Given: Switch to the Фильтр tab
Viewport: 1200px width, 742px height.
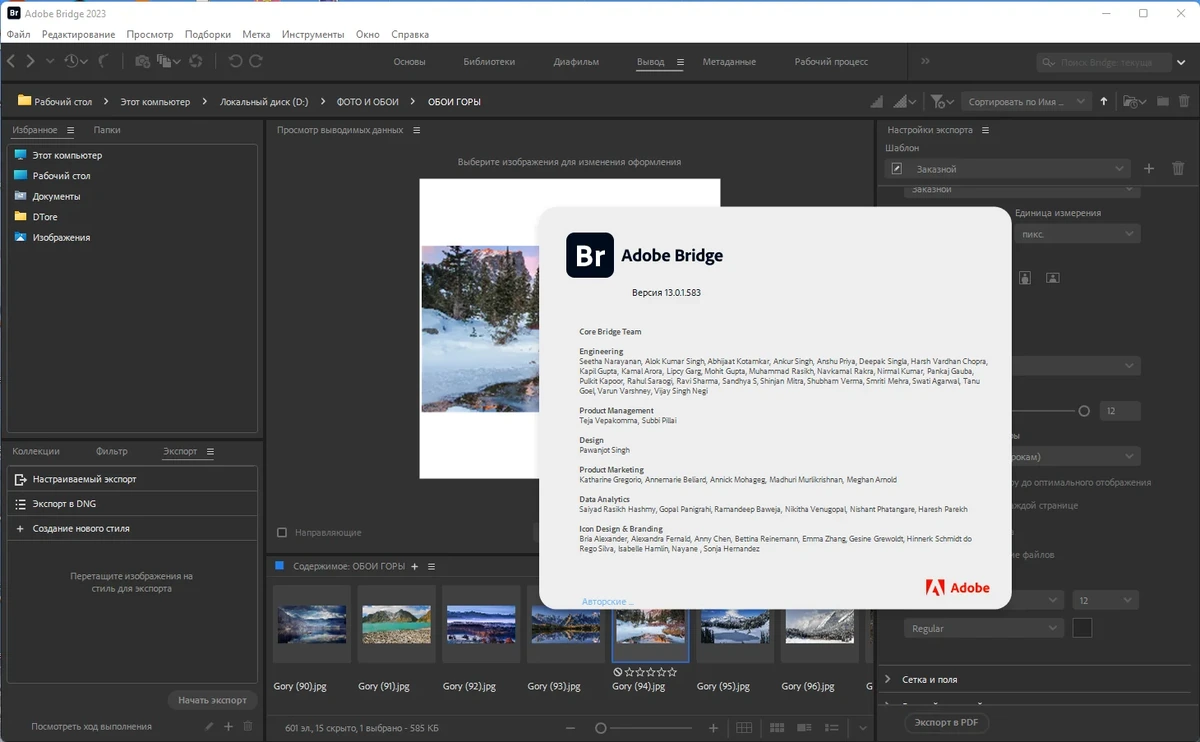Looking at the screenshot, I should [x=112, y=452].
